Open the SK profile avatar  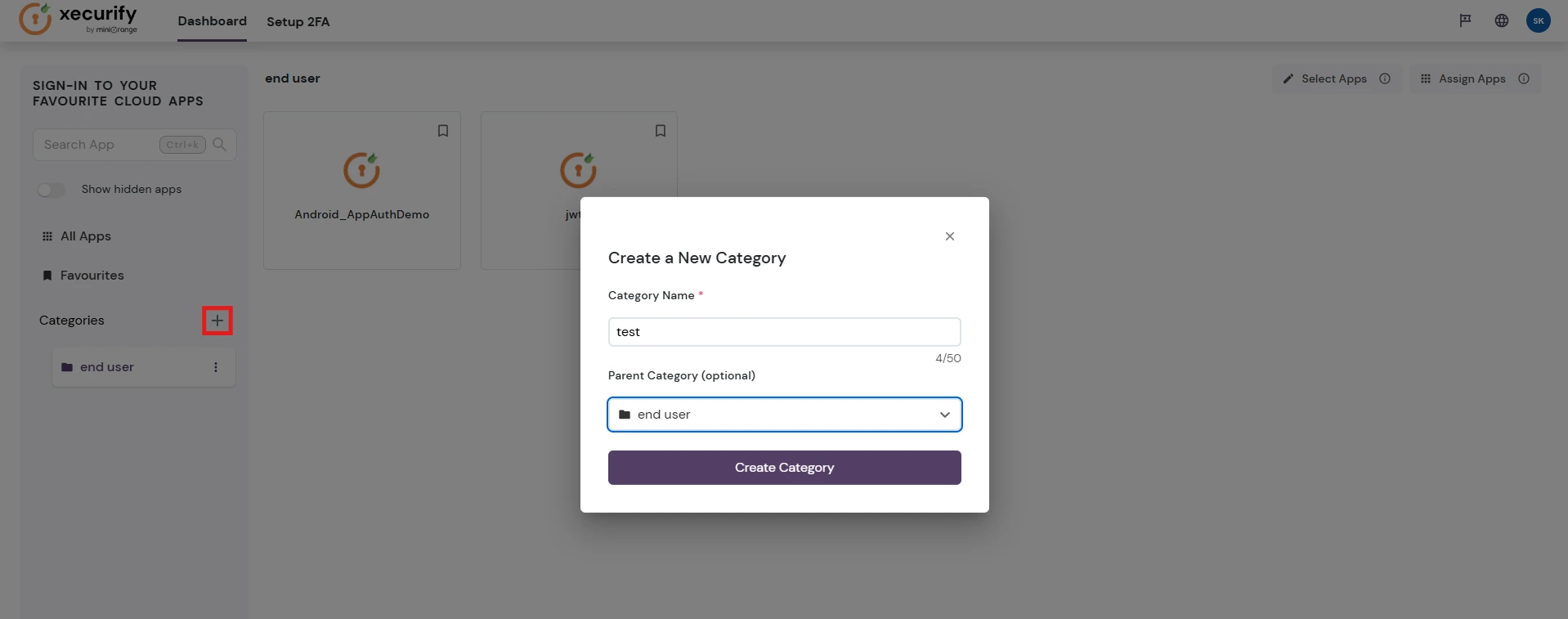[1538, 20]
